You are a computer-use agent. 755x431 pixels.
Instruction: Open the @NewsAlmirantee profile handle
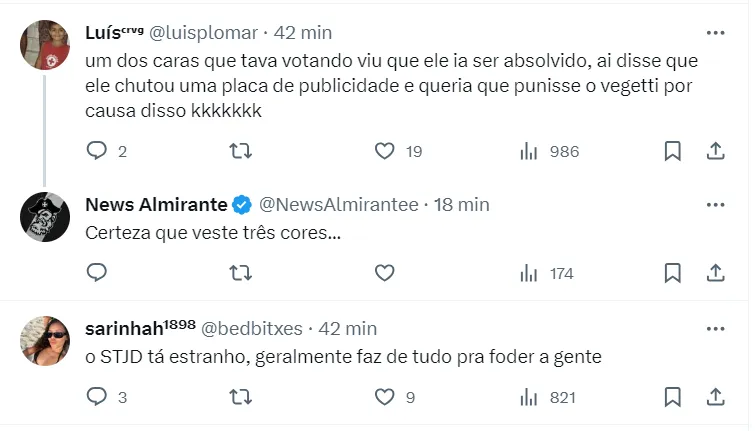339,205
